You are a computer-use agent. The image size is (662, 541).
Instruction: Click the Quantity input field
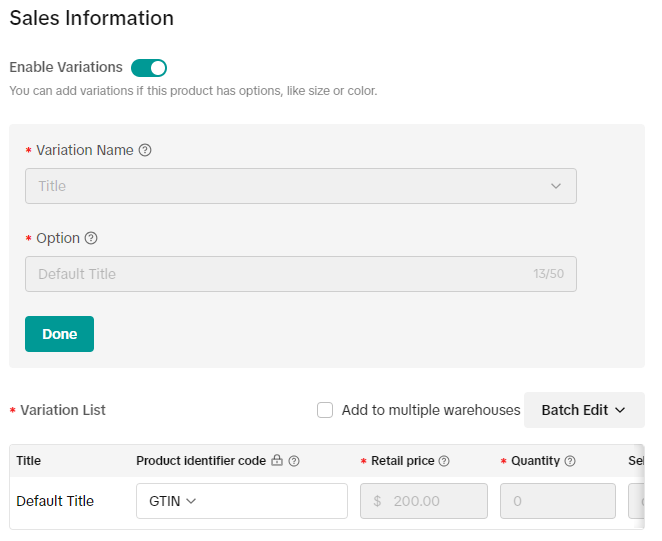coord(557,501)
